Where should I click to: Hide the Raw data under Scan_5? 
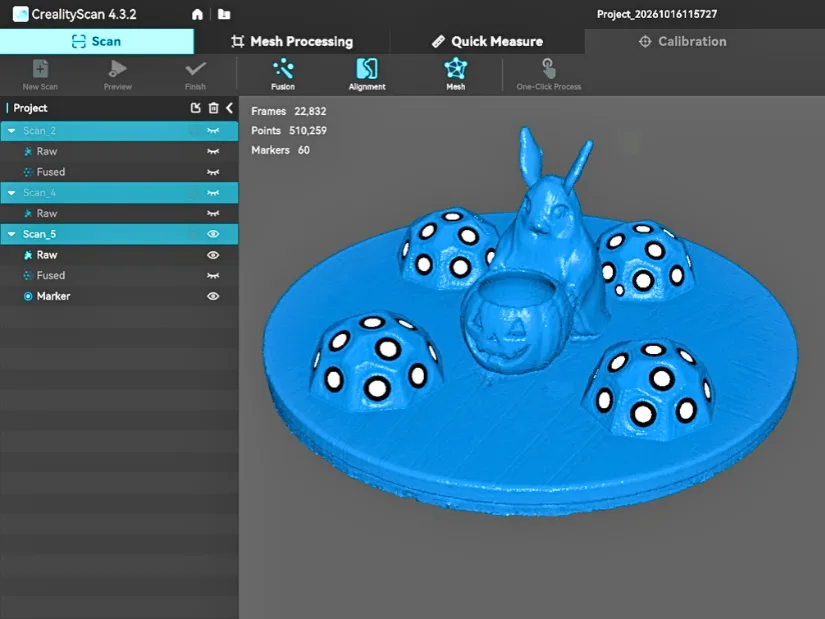213,255
